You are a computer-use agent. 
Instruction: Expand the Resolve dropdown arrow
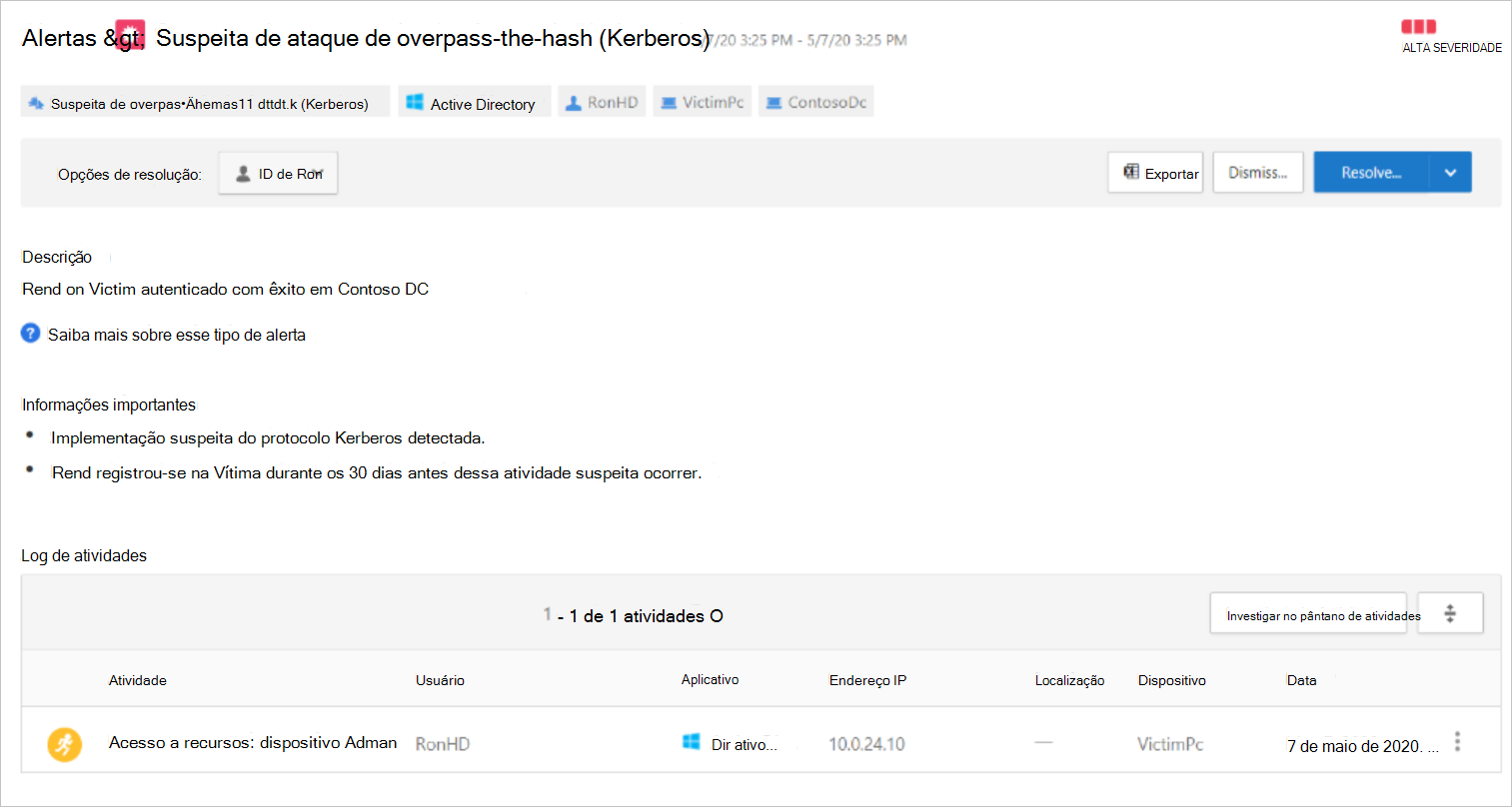point(1450,173)
